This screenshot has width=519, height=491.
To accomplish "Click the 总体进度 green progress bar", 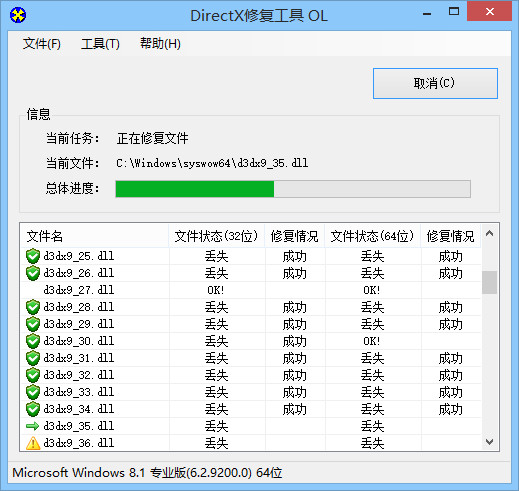I will click(x=293, y=189).
